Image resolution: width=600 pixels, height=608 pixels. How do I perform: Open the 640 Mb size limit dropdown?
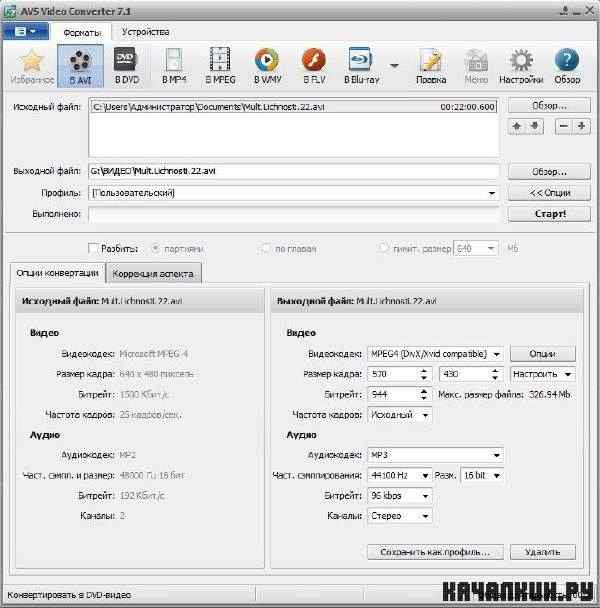476,248
